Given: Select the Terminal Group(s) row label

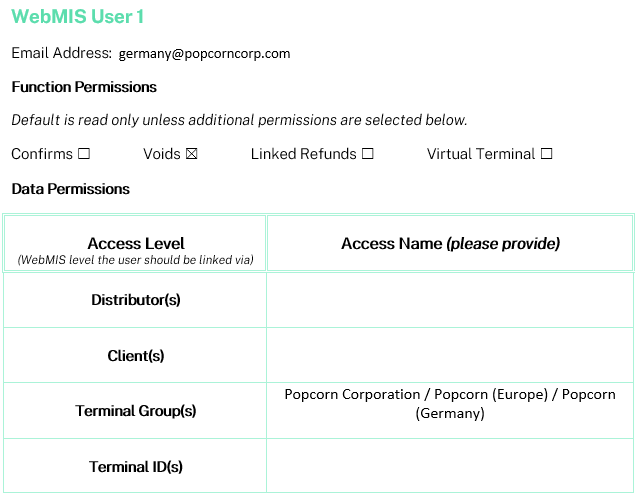Looking at the screenshot, I should (136, 411).
